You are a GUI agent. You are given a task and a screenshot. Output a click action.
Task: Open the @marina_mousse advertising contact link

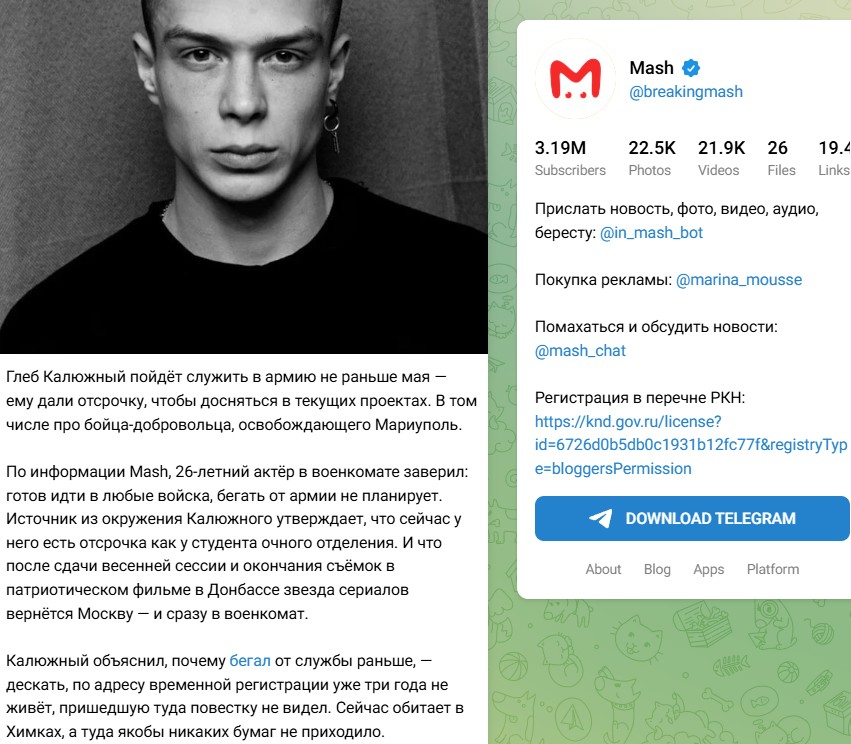738,280
